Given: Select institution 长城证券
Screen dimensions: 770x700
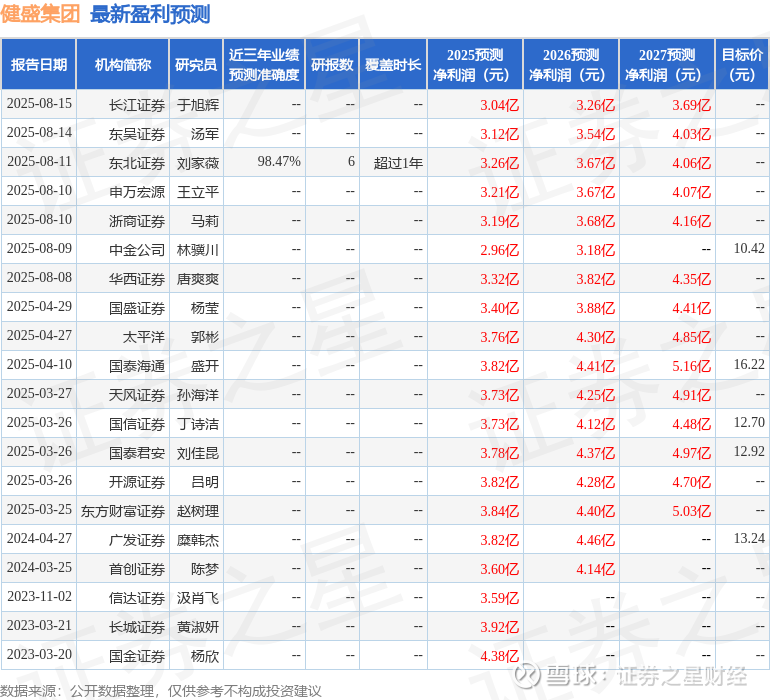Looking at the screenshot, I should coord(137,627).
